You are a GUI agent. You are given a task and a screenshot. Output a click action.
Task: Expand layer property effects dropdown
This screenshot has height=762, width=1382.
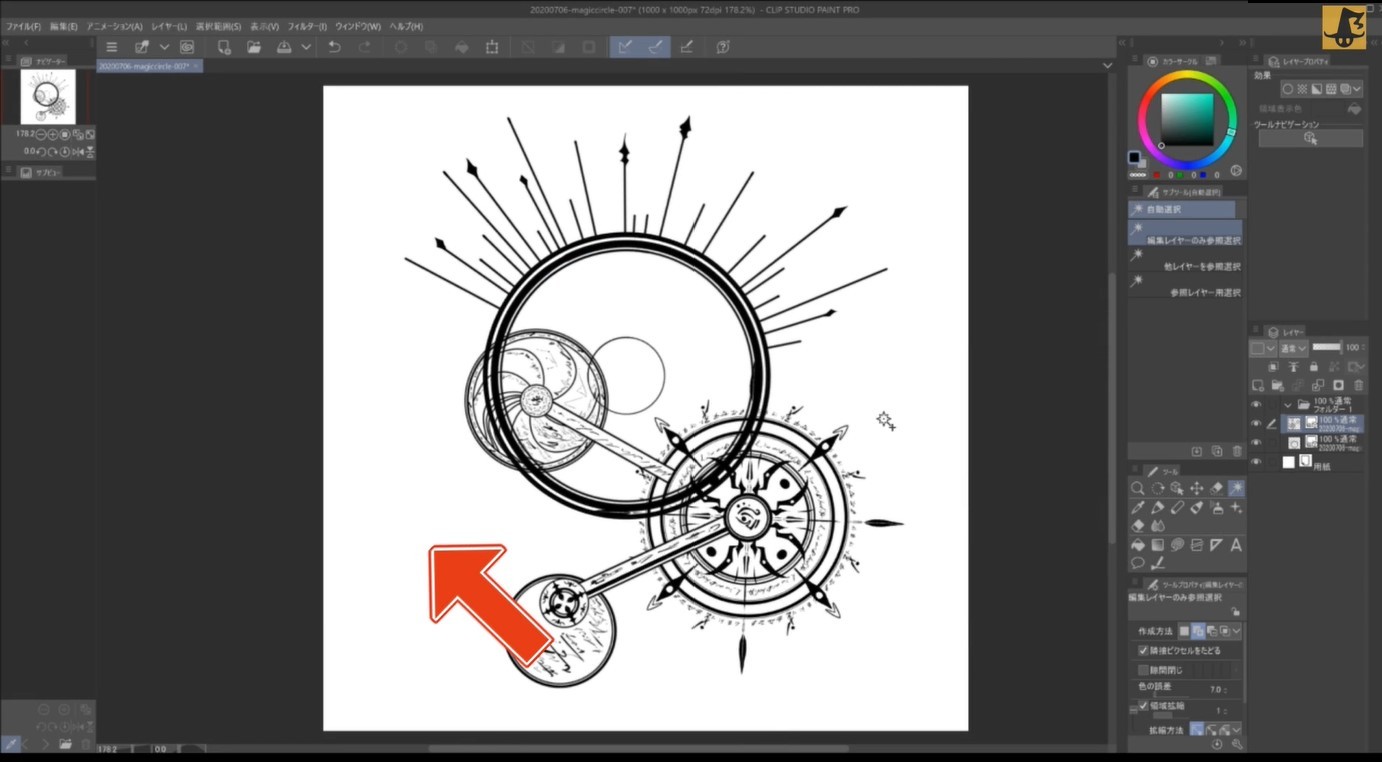(1357, 89)
